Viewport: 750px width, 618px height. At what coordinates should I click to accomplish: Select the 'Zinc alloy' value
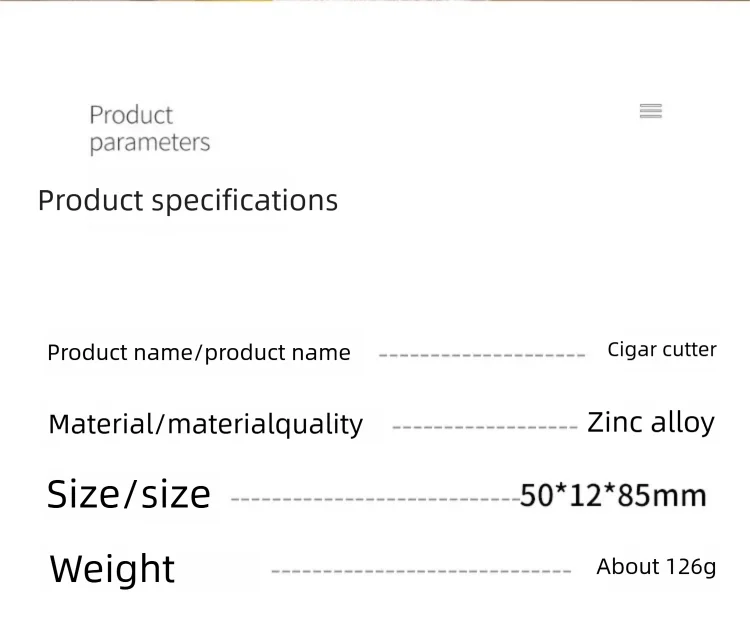651,422
